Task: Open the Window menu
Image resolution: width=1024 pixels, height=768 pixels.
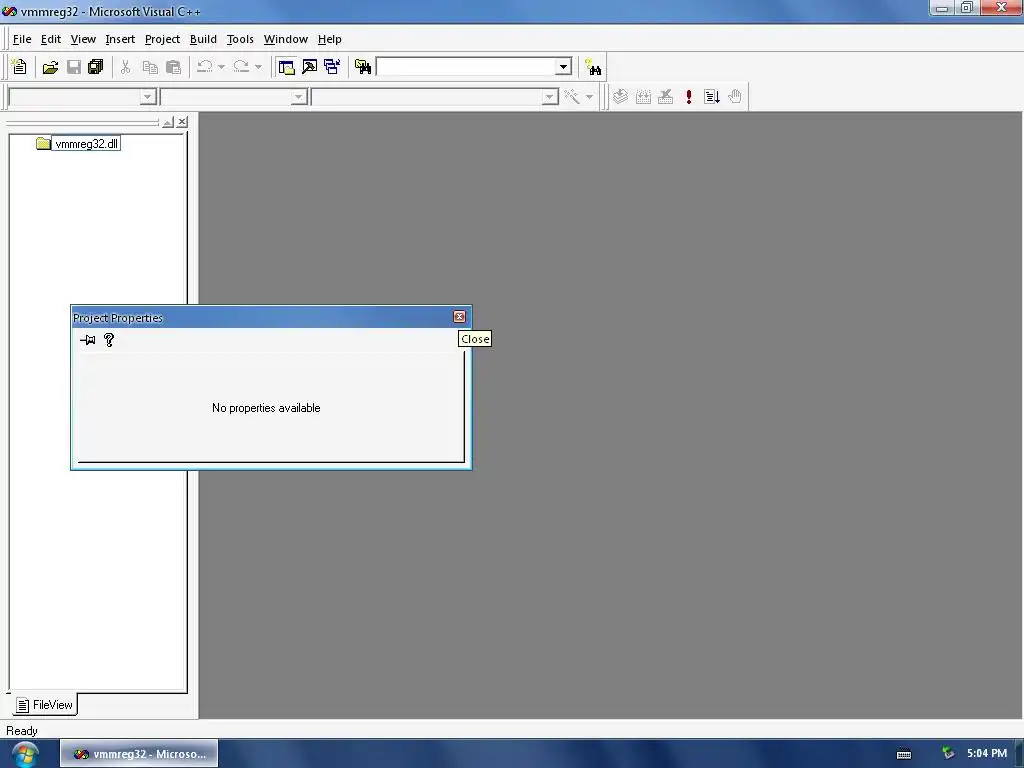Action: coord(285,39)
